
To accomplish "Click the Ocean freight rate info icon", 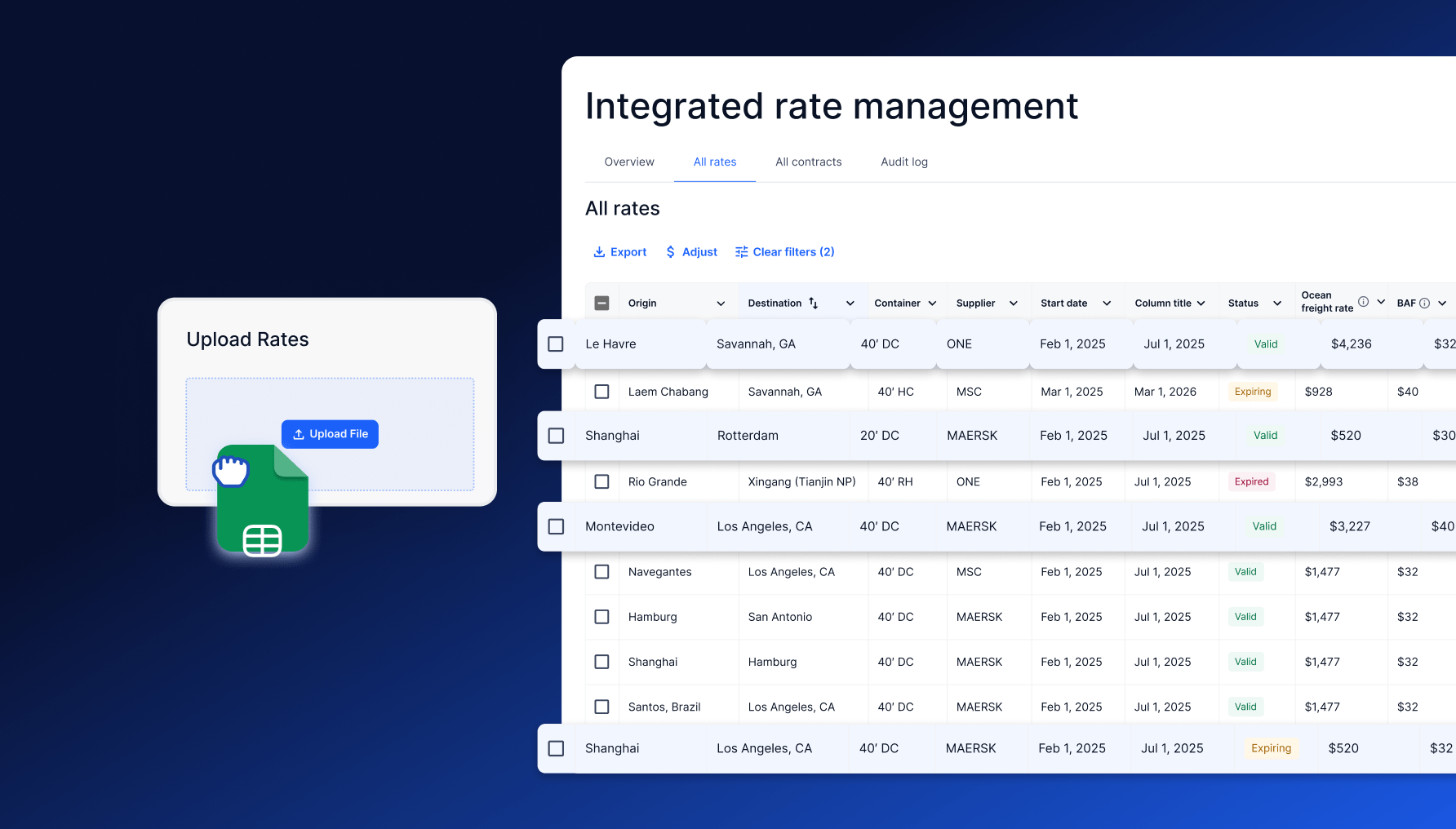I will point(1363,302).
